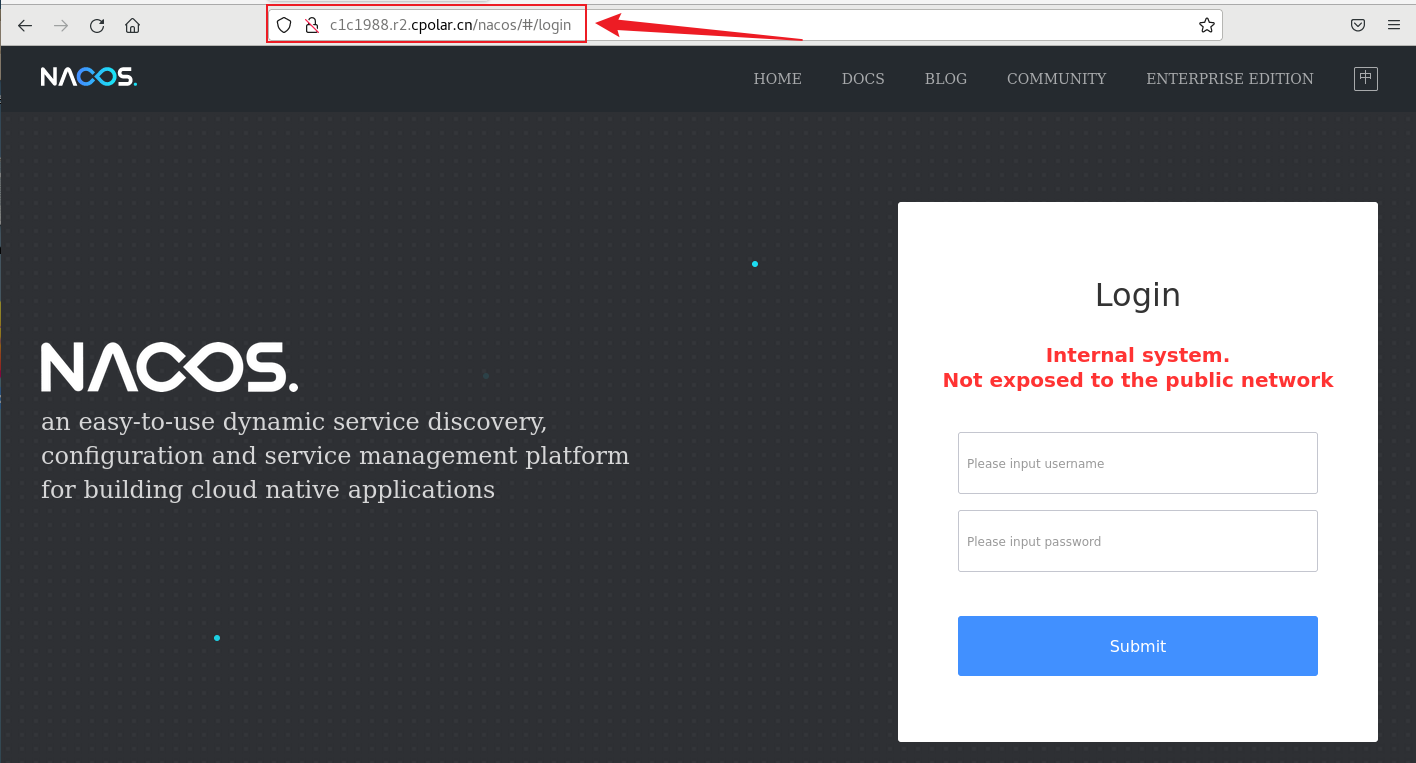Click the insecure connection padlock icon

tap(311, 26)
